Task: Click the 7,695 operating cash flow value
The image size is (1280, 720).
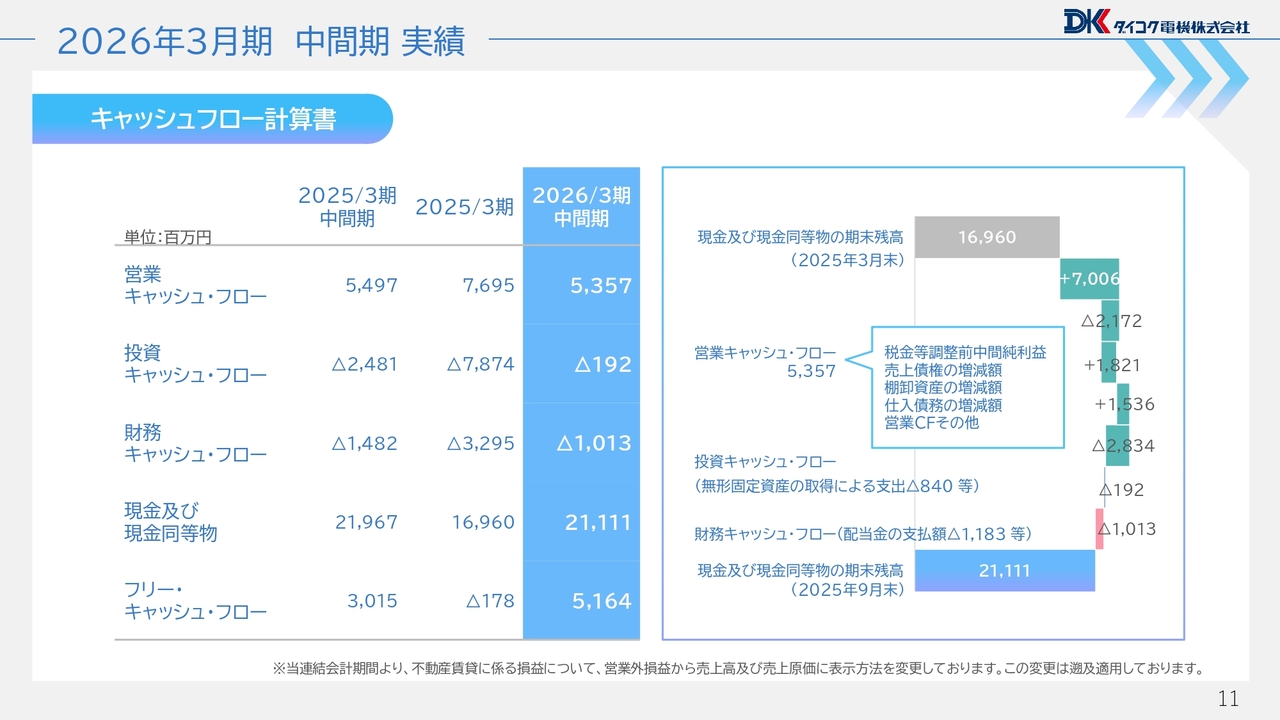Action: pyautogui.click(x=489, y=285)
